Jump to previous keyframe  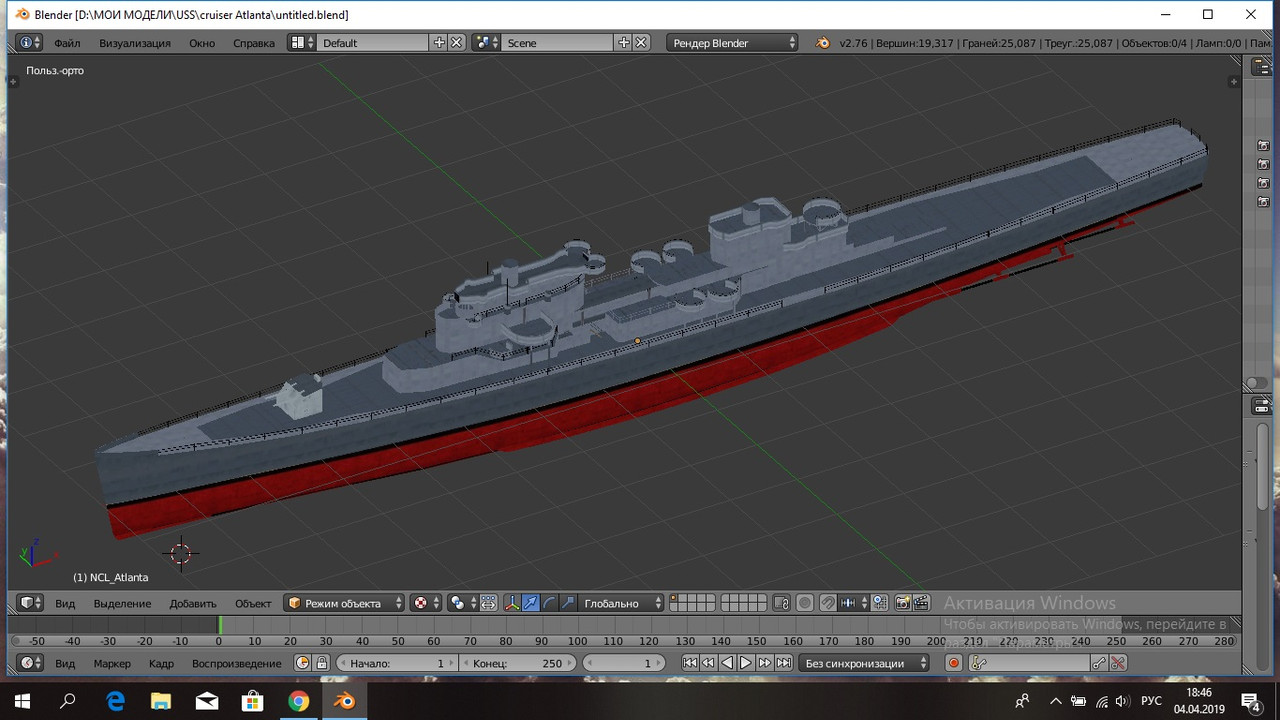click(708, 663)
